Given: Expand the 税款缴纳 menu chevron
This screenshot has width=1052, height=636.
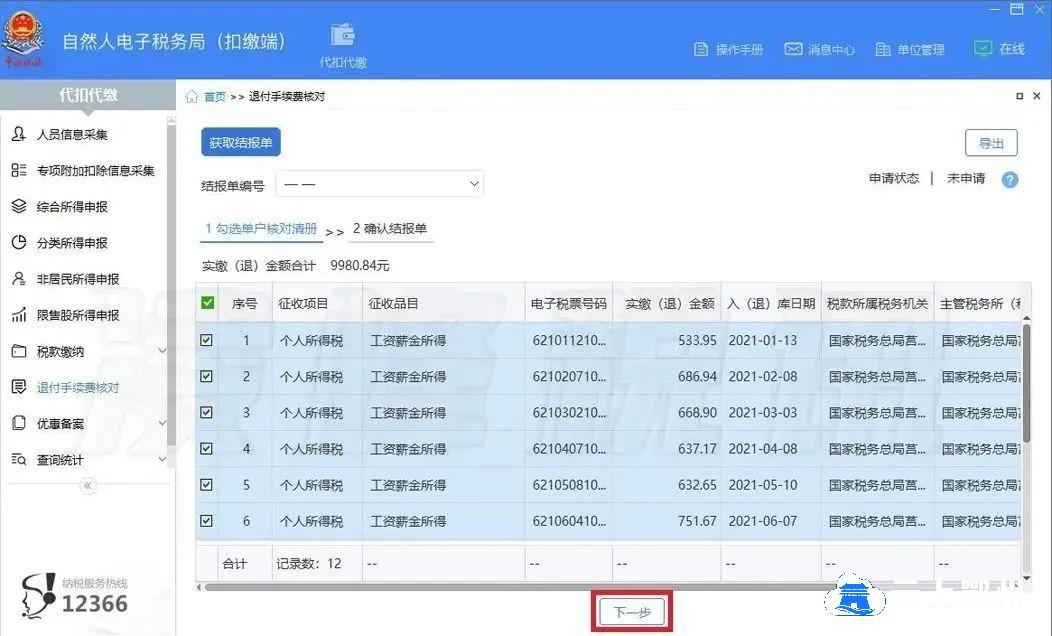Looking at the screenshot, I should pyautogui.click(x=162, y=351).
